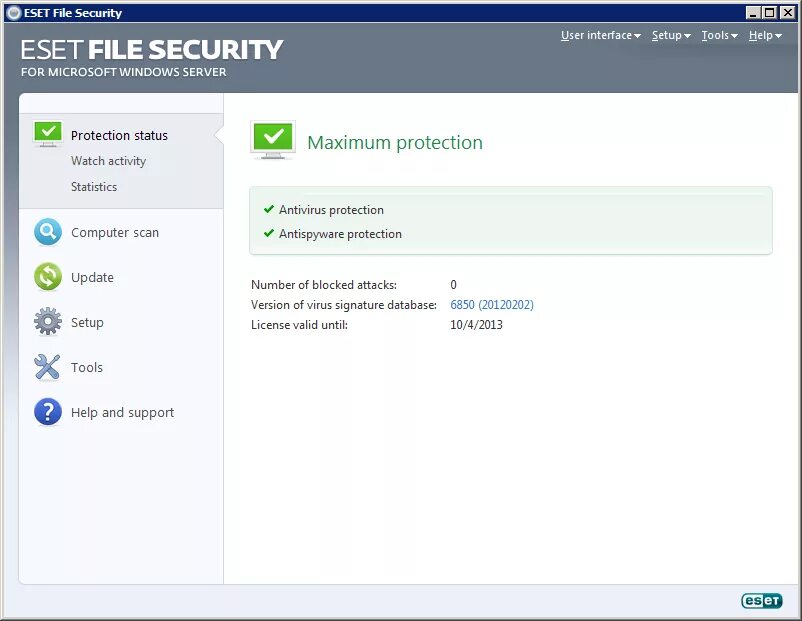Click the ESET logo in the title bar
Viewport: 802px width, 621px height.
[x=12, y=12]
